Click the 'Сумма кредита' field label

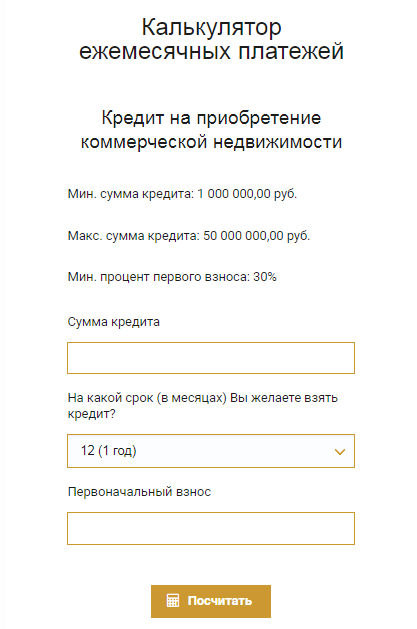113,322
